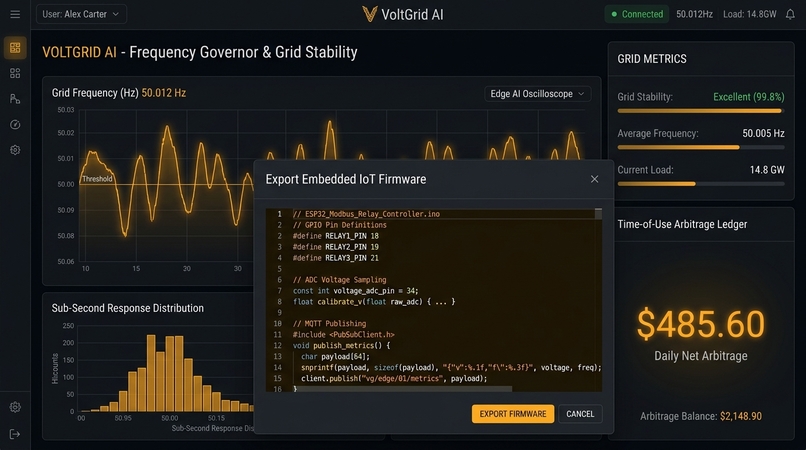This screenshot has height=450, width=806.
Task: Click the Load: 14.8GW top bar text
Action: tap(749, 14)
